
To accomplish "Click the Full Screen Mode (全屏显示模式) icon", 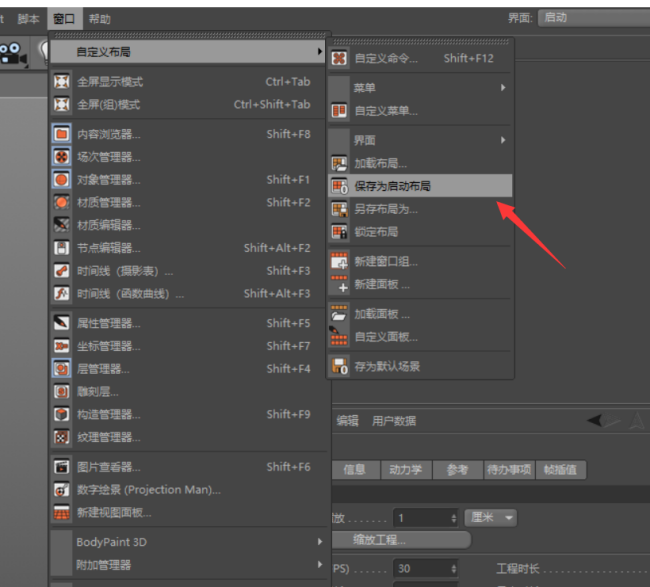I will 61,81.
